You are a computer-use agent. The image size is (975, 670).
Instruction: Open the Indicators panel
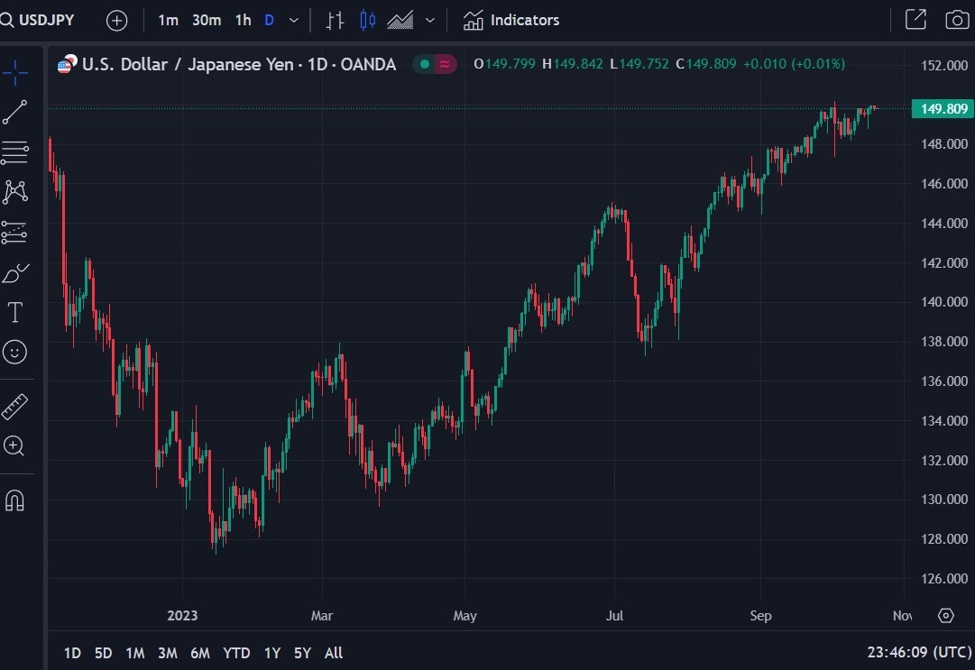coord(511,20)
